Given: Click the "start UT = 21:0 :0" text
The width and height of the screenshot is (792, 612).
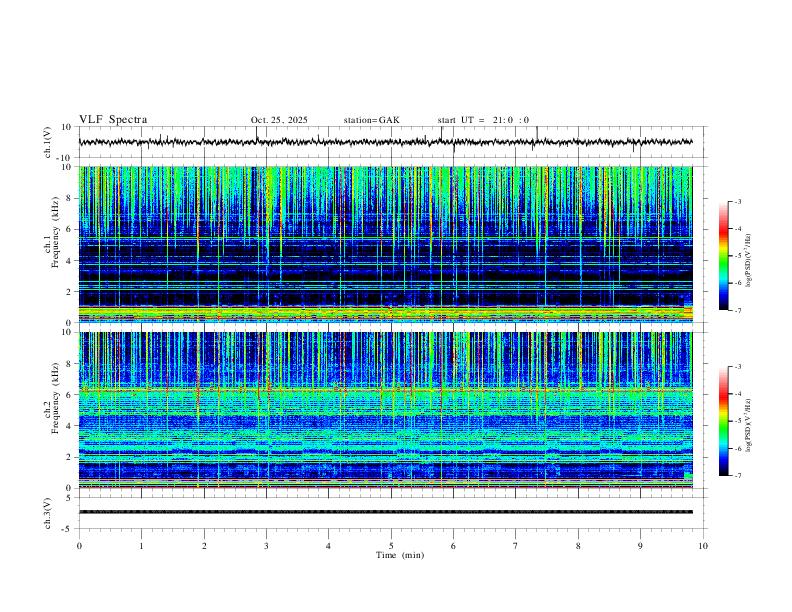Looking at the screenshot, I should [x=483, y=120].
